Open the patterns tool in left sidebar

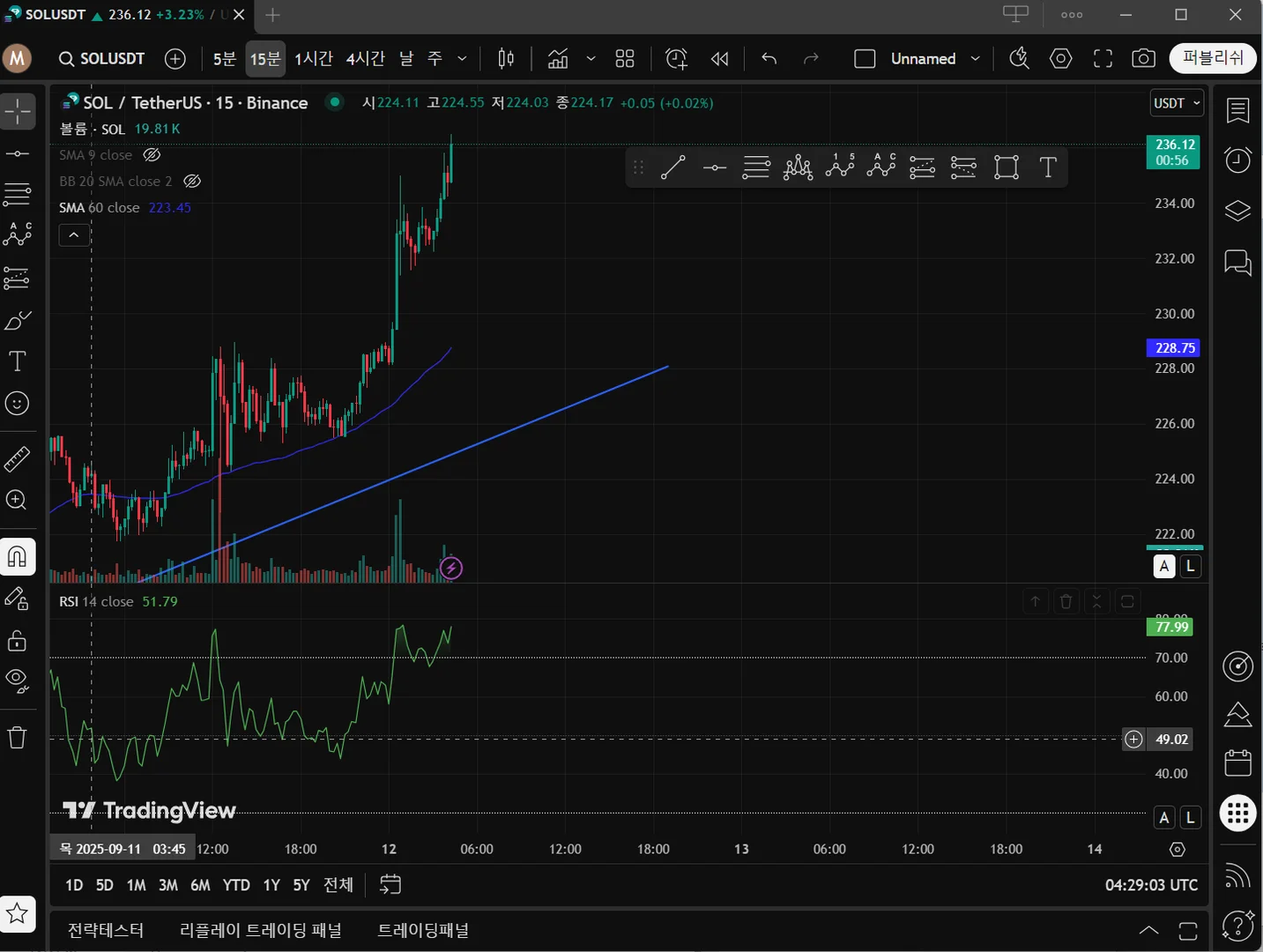pos(18,234)
